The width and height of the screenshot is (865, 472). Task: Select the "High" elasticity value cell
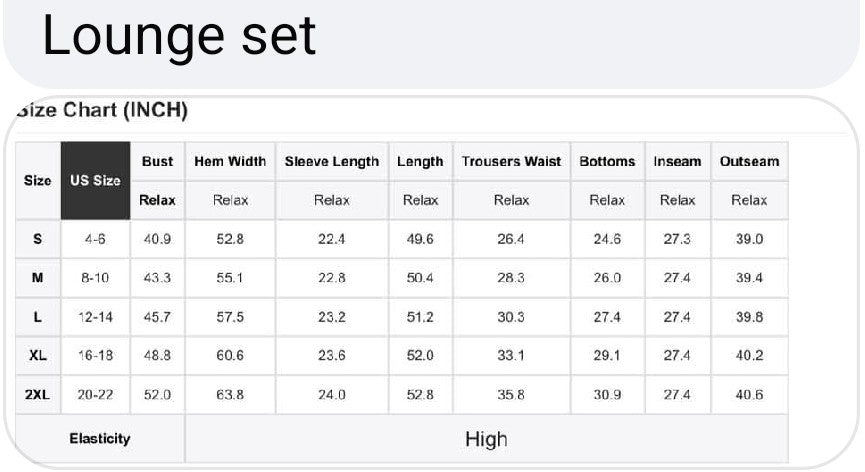tap(486, 439)
